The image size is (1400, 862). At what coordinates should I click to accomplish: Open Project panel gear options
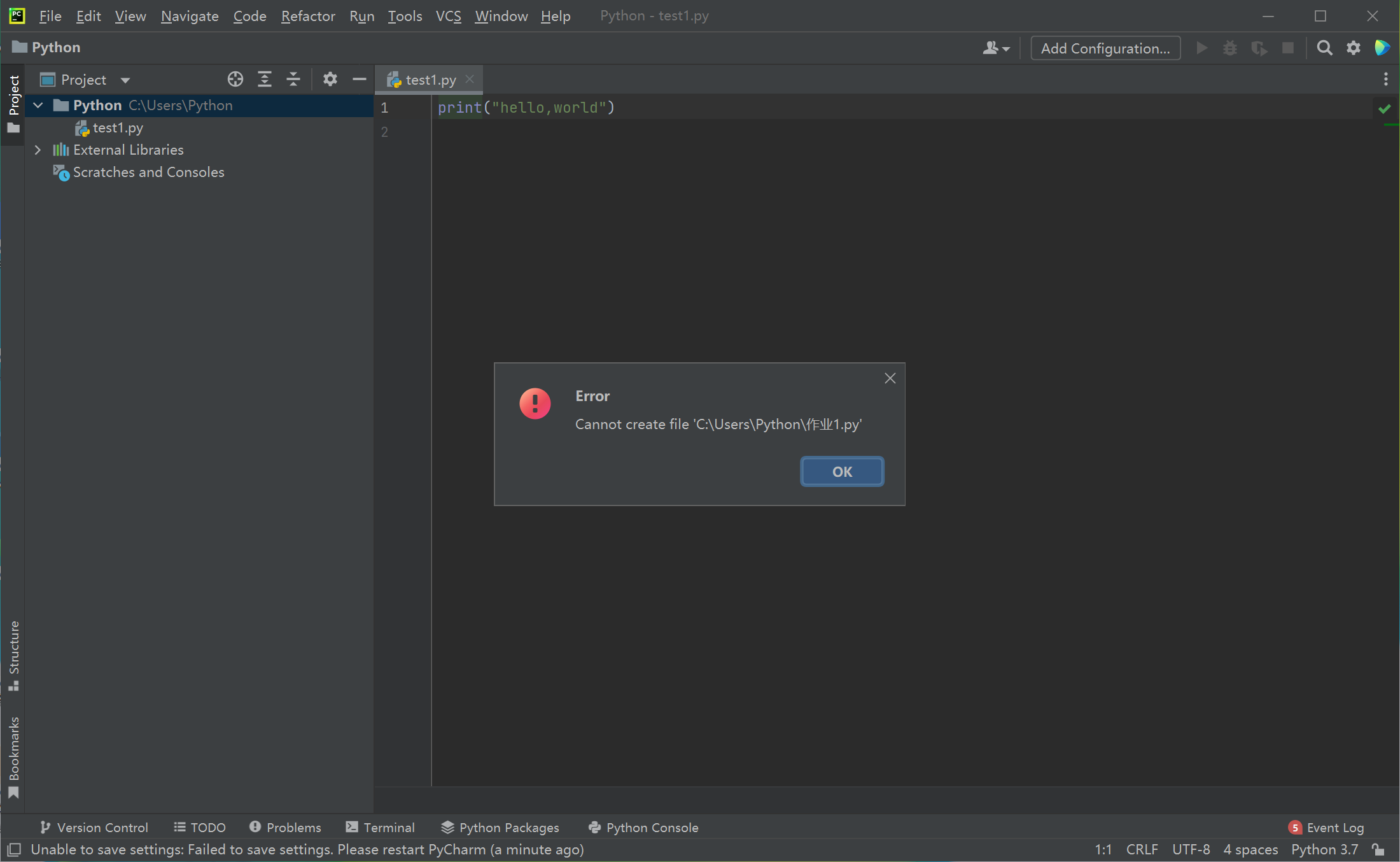[330, 79]
